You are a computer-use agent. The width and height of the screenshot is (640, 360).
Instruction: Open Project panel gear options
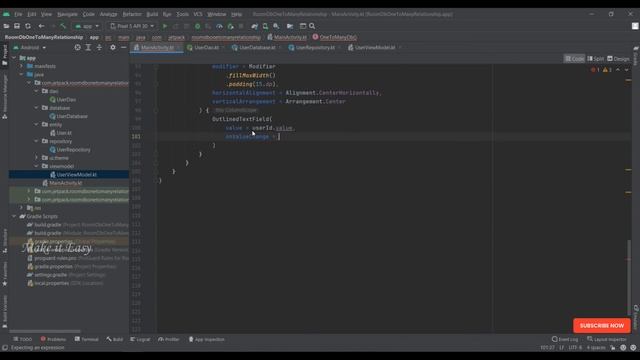tap(113, 47)
